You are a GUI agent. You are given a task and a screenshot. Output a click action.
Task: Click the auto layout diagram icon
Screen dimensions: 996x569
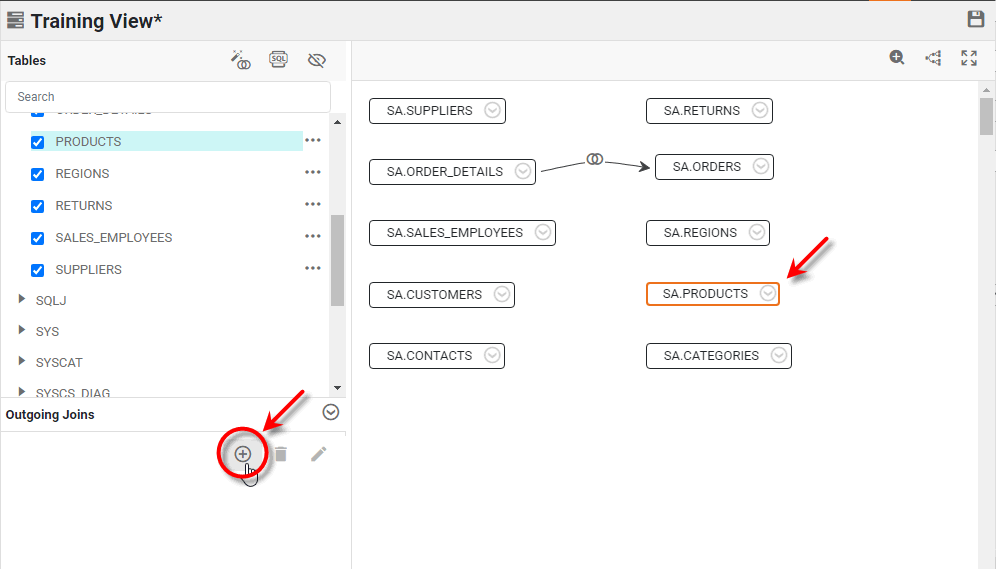[933, 58]
